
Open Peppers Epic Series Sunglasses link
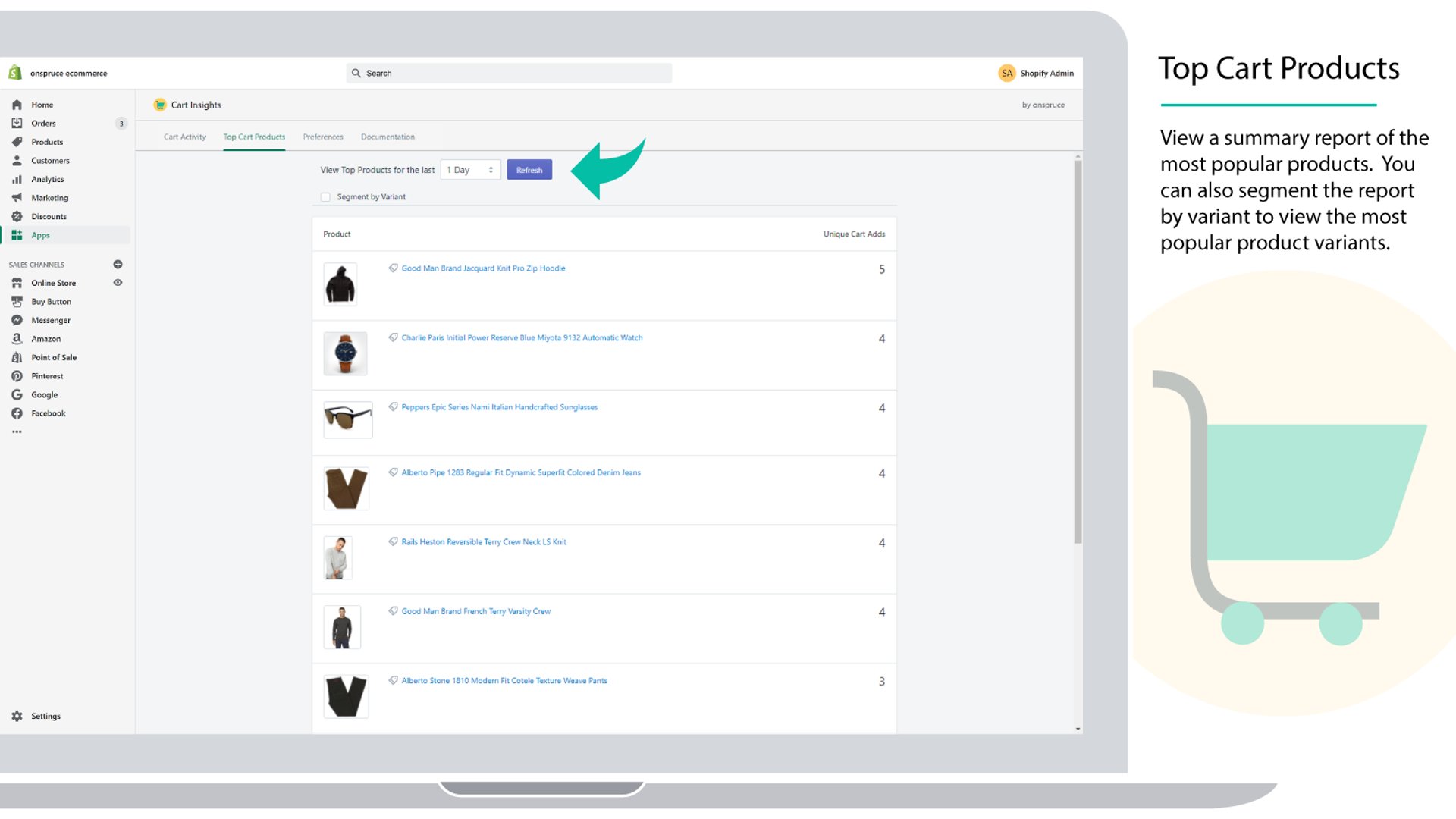pos(500,407)
